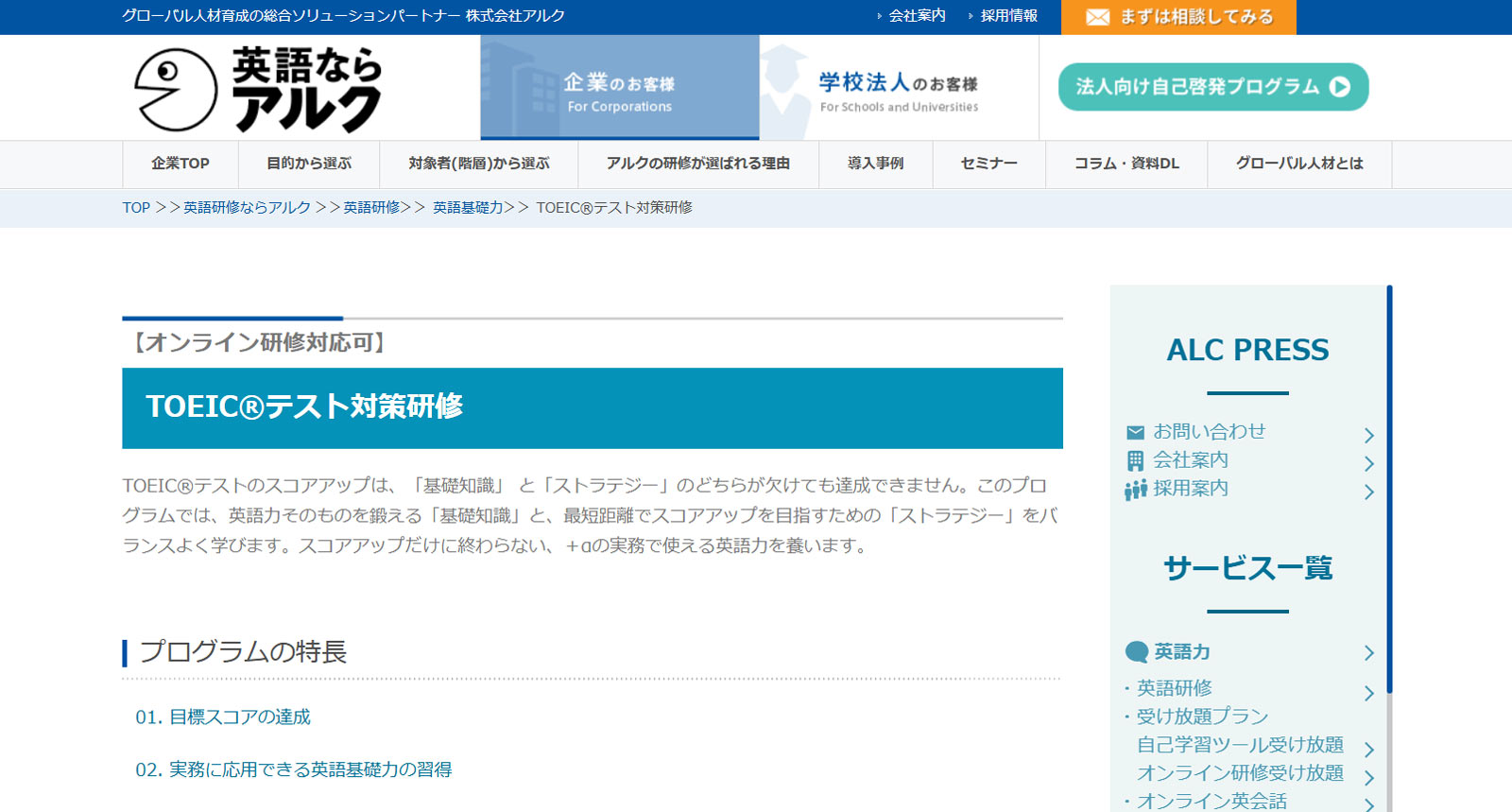Expand chevron next to お問い合わせ
This screenshot has height=812, width=1512.
click(1368, 435)
